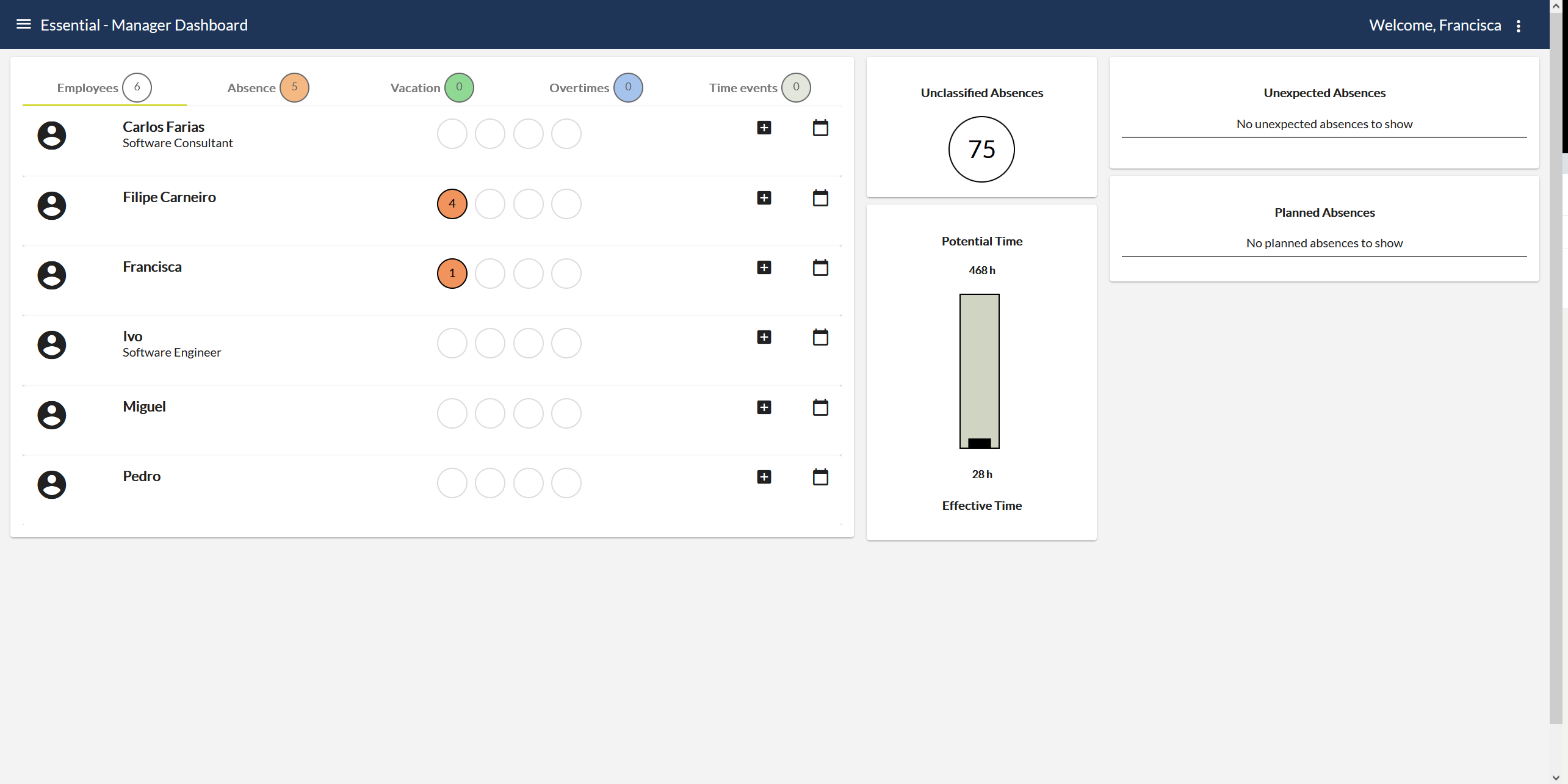Click Filipe Carneiro's orange absence badge 4
The image size is (1568, 784).
click(x=452, y=203)
